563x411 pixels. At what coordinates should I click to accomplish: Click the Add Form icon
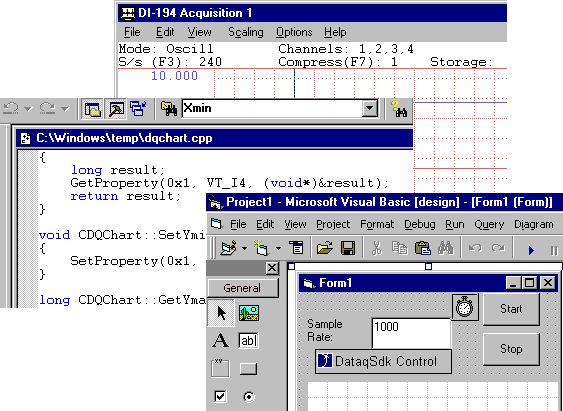[261, 248]
